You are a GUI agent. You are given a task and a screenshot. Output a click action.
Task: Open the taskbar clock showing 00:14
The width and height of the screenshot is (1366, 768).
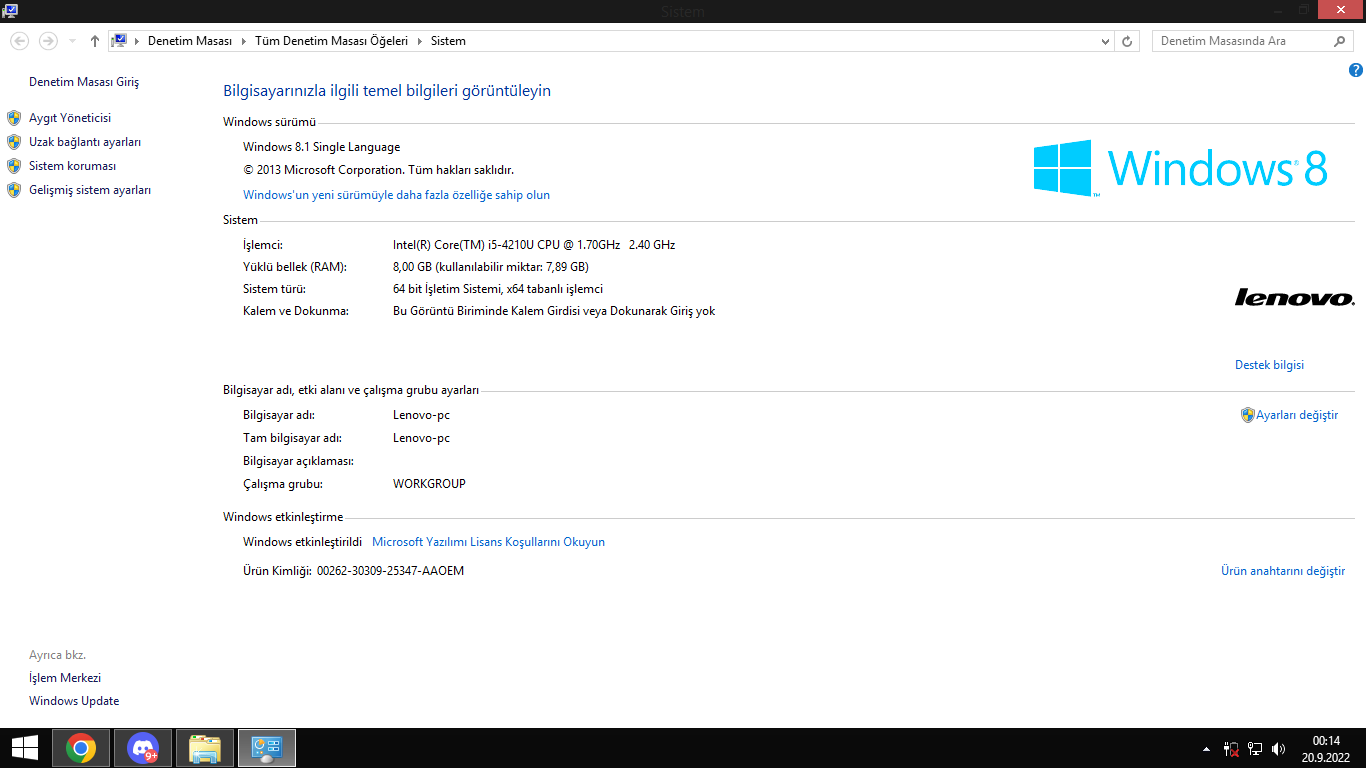click(1326, 748)
